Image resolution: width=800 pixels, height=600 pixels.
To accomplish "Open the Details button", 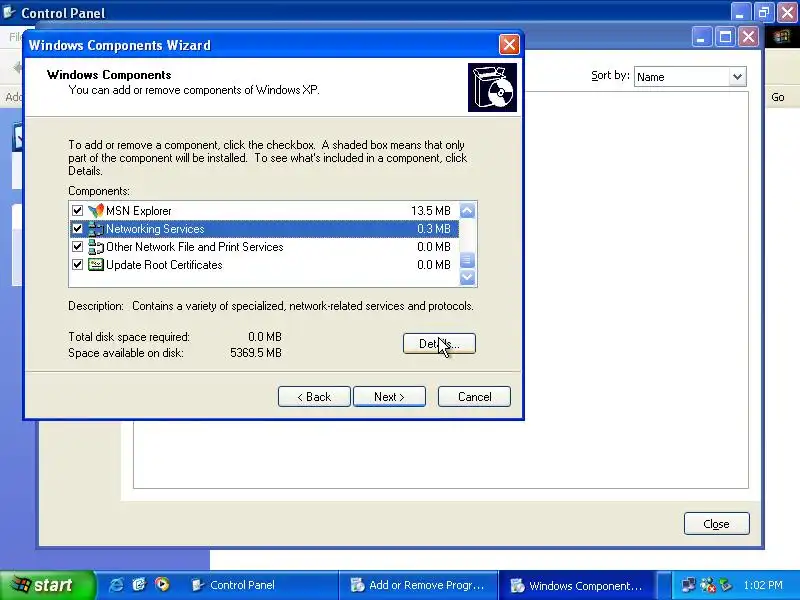I will tap(439, 343).
